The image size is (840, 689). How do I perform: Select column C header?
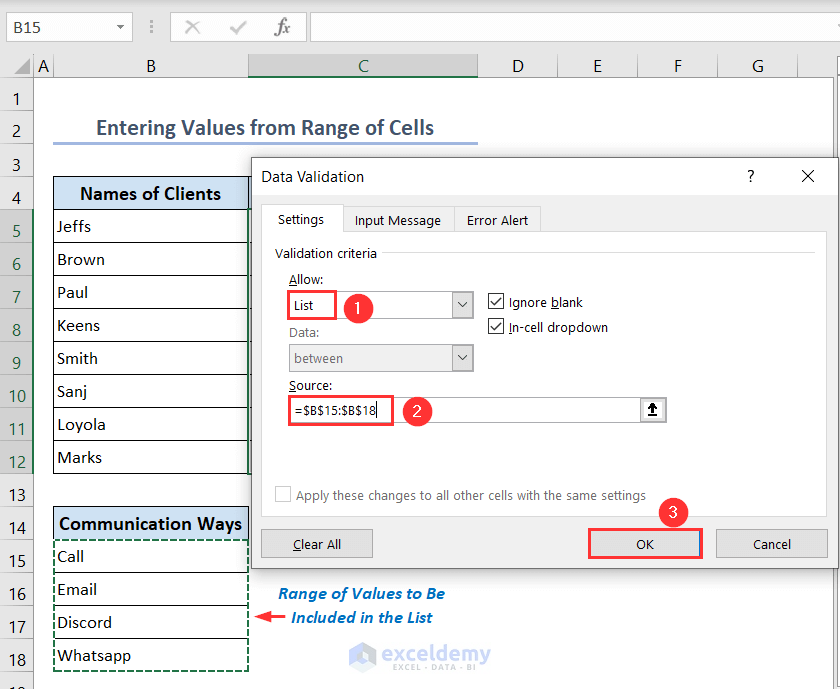(x=363, y=66)
